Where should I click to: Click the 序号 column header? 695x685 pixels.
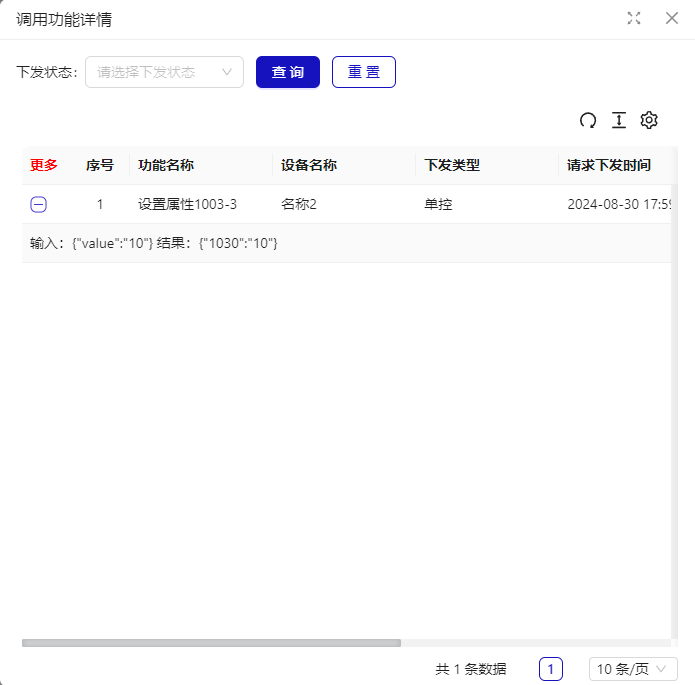point(100,165)
